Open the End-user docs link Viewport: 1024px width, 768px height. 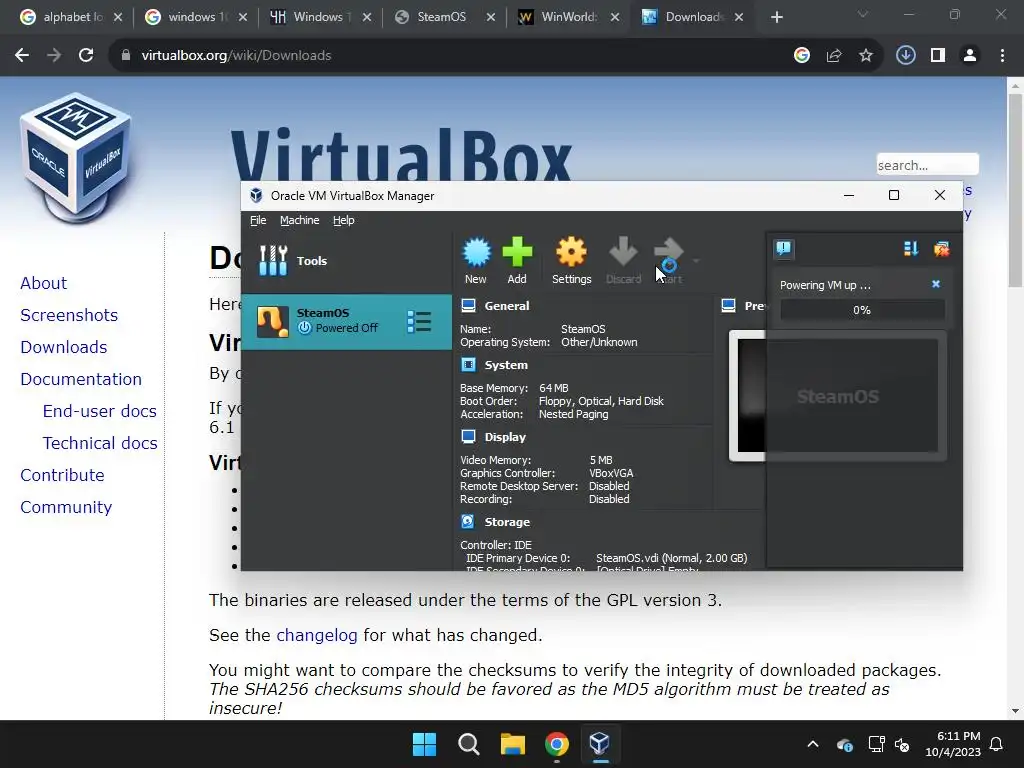(x=99, y=411)
